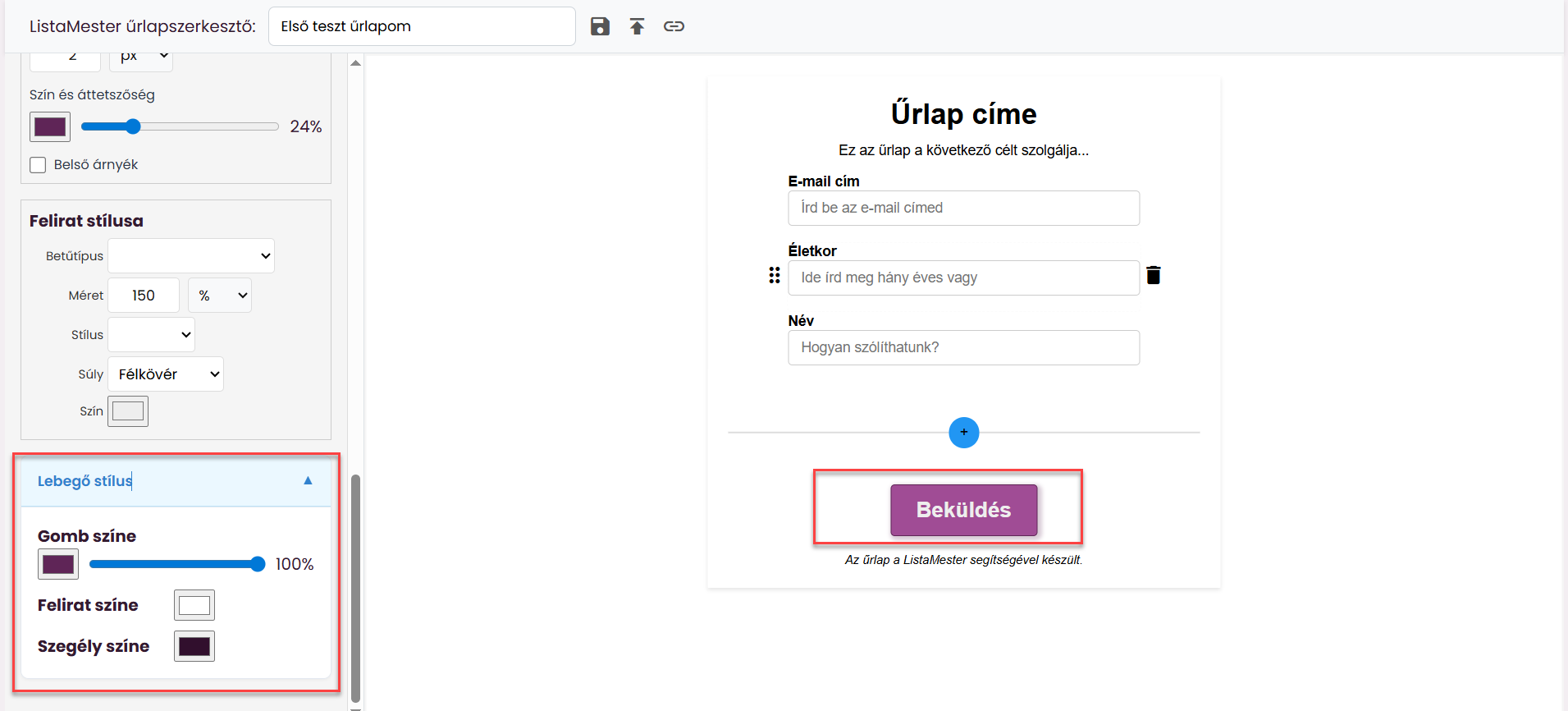Screen dimensions: 1568x711
Task: Open the Méret unit percent dropdown
Action: coord(220,296)
